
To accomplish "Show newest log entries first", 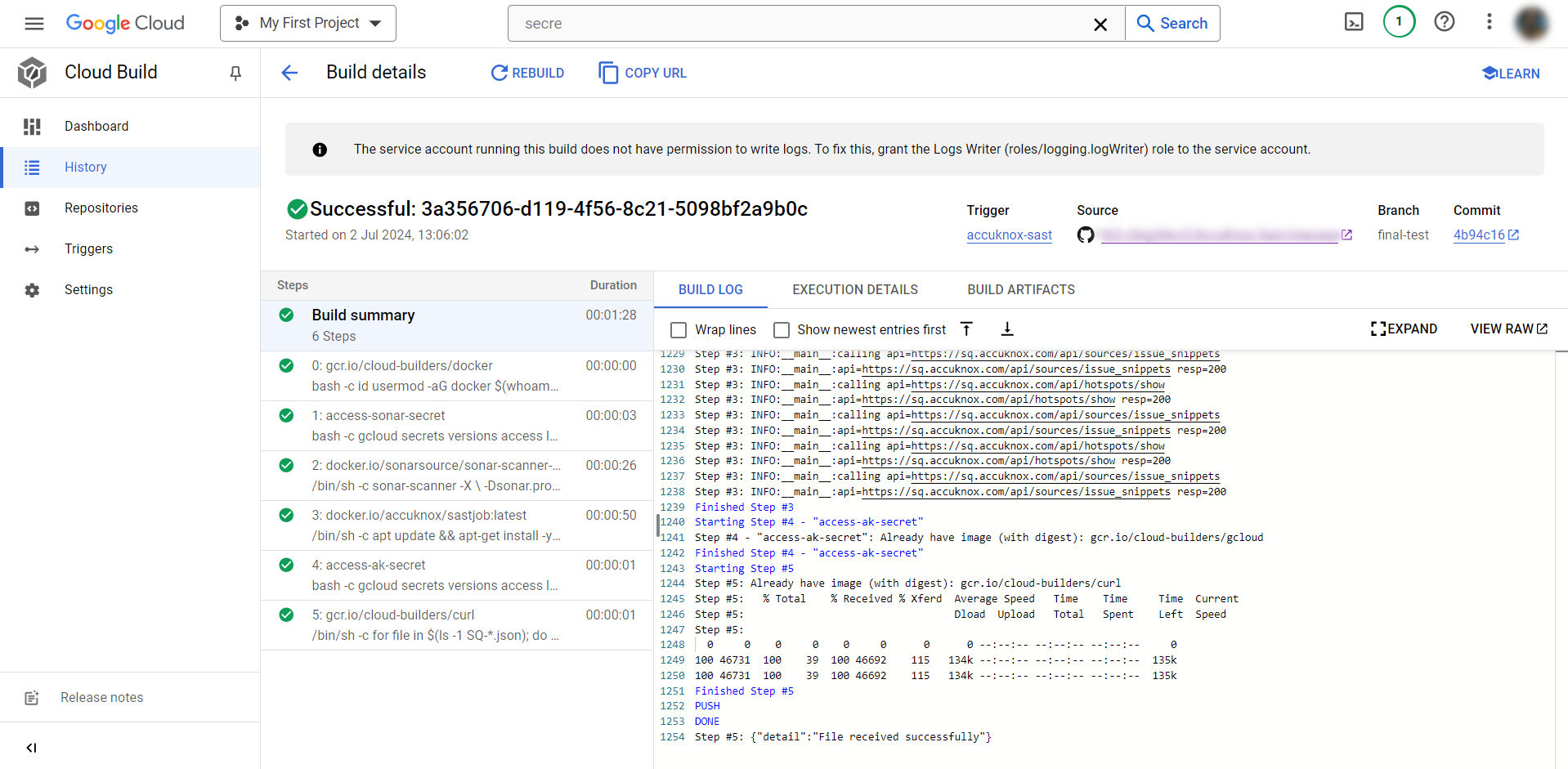I will 781,329.
